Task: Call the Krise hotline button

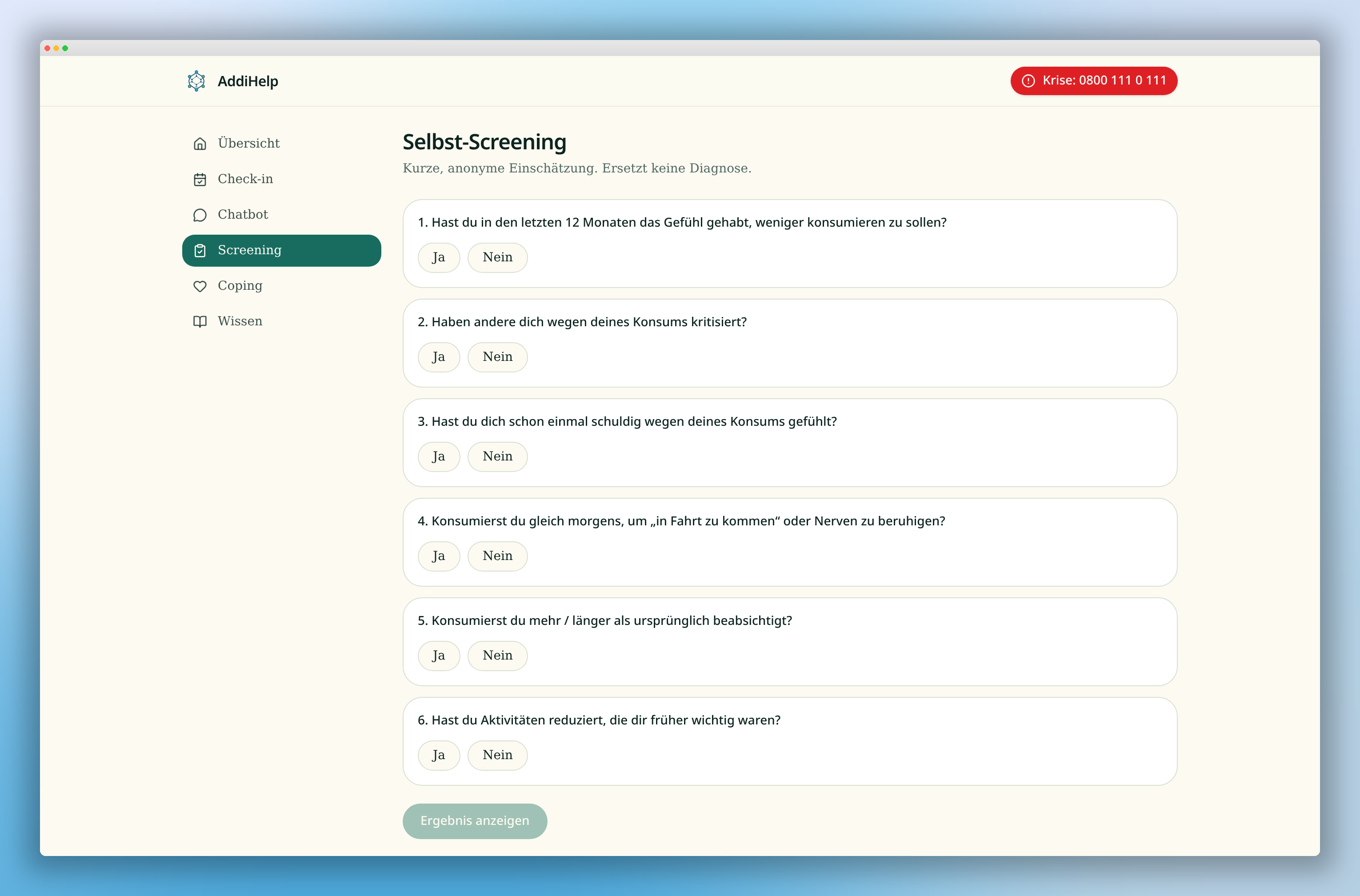Action: (x=1094, y=80)
